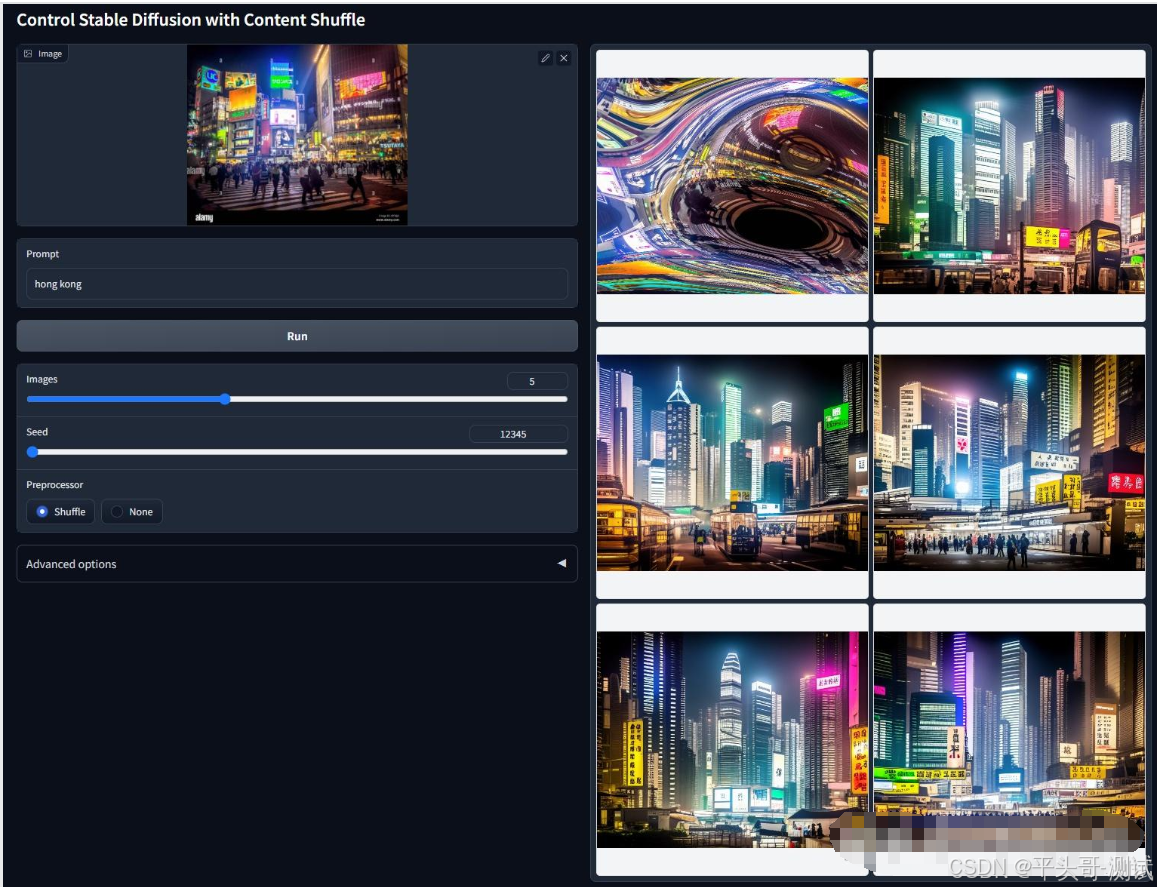Remove the input image with the X icon
The image size is (1157, 887).
coord(564,58)
